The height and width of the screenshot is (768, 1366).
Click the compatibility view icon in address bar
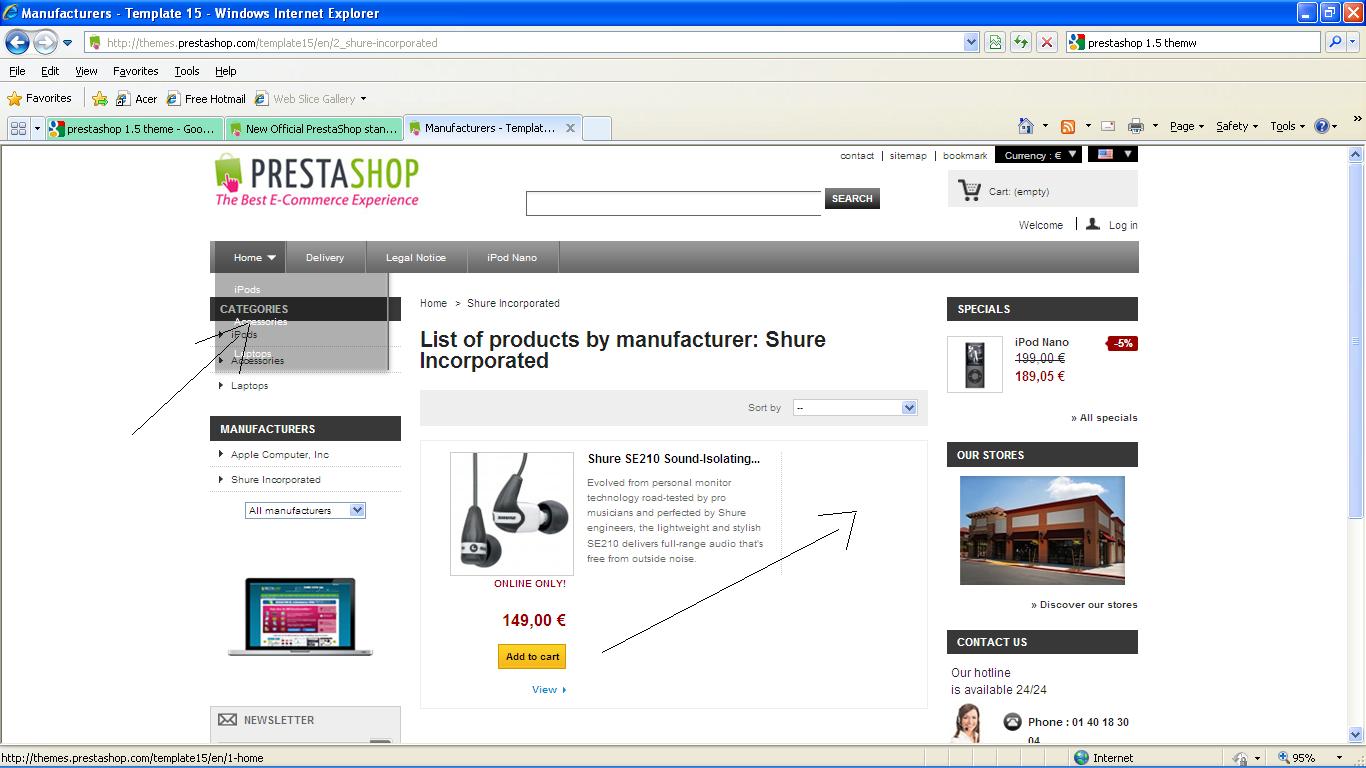[x=995, y=42]
